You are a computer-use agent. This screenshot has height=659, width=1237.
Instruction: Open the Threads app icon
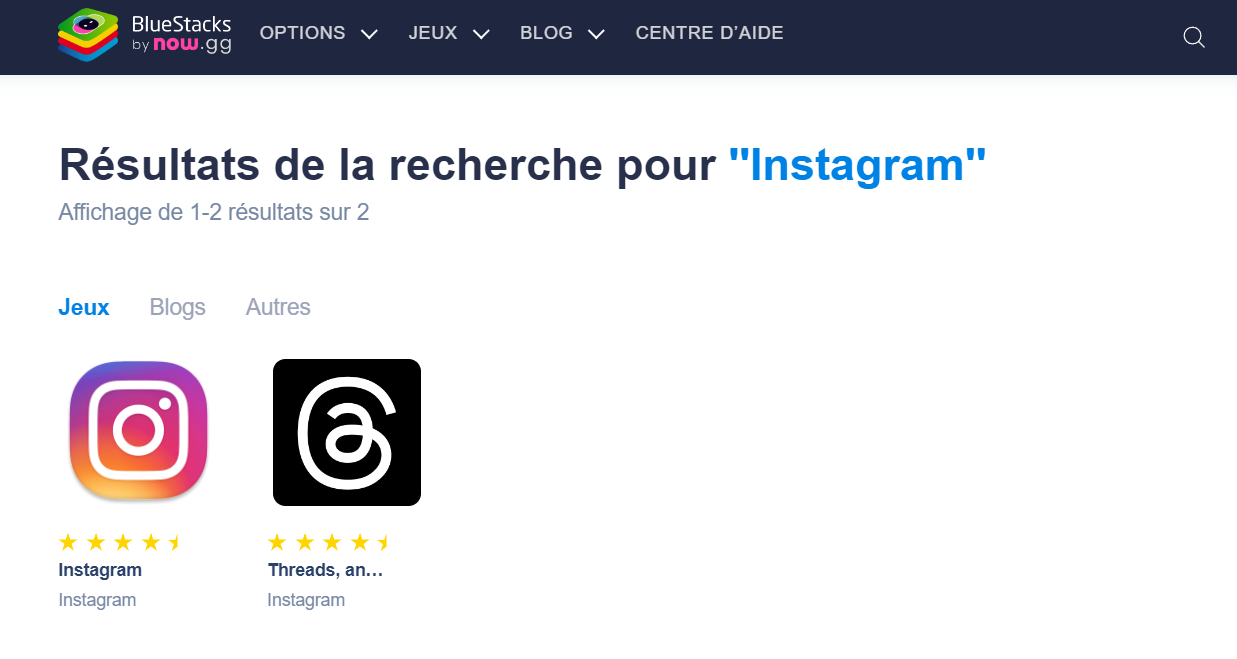(347, 432)
